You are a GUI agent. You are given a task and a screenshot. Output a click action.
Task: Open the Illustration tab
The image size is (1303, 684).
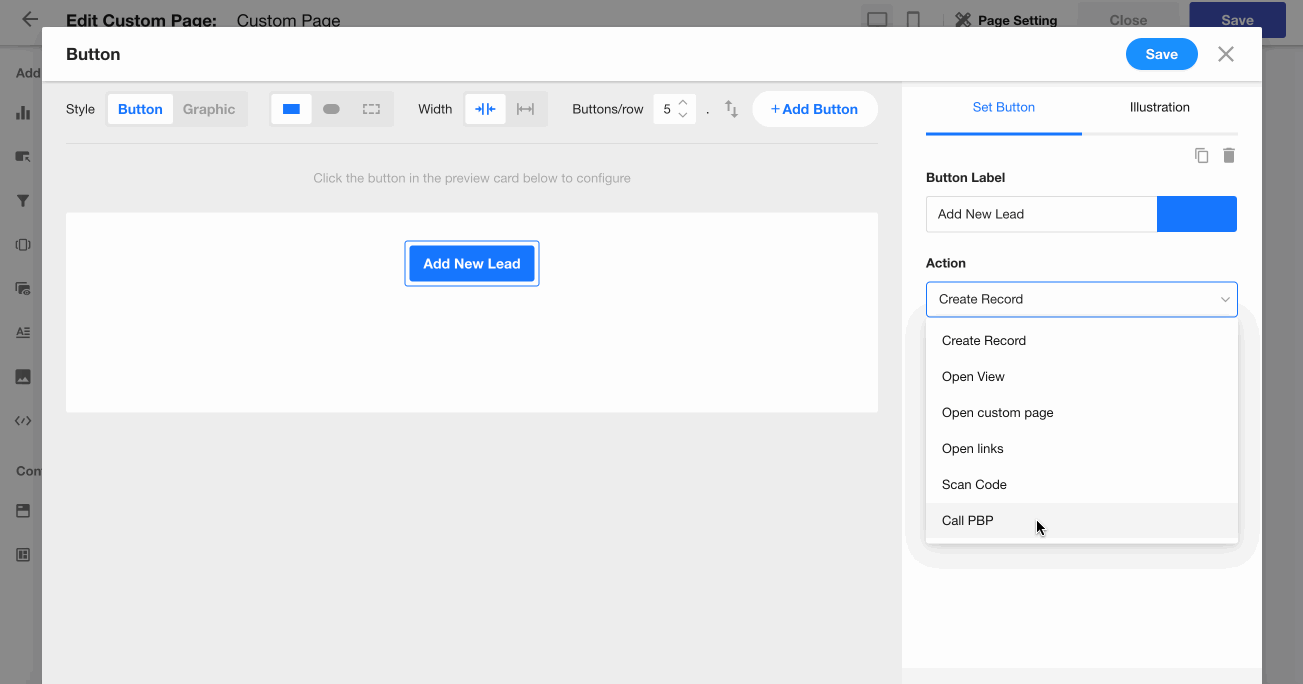[x=1159, y=107]
